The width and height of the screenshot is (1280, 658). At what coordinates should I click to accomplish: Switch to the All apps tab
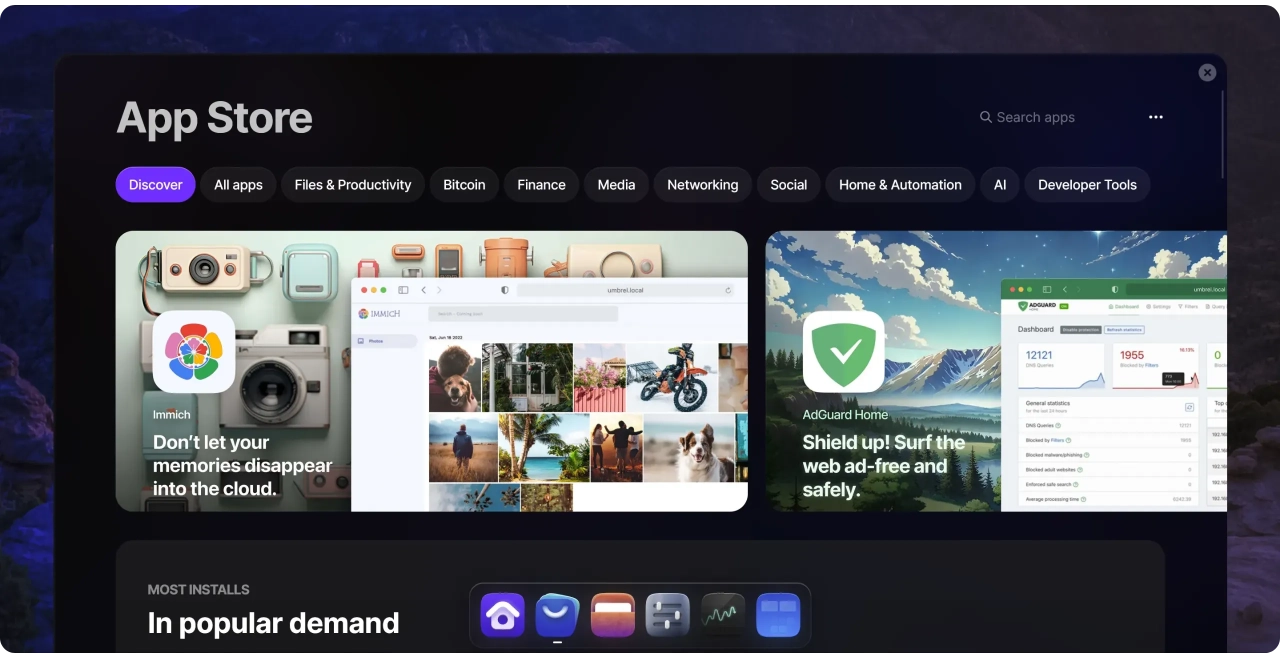click(238, 185)
